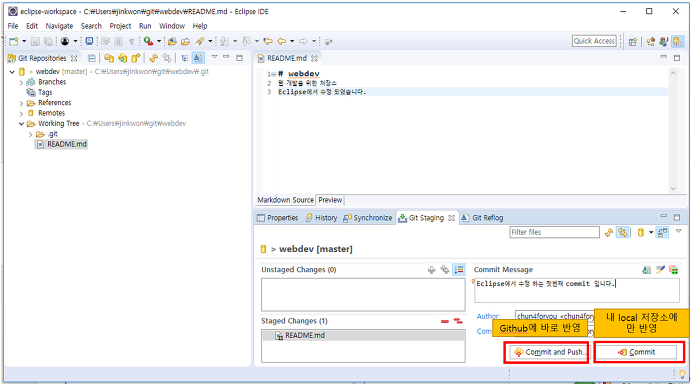Click inside the Commit Message text box
The image size is (694, 384).
coord(577,290)
